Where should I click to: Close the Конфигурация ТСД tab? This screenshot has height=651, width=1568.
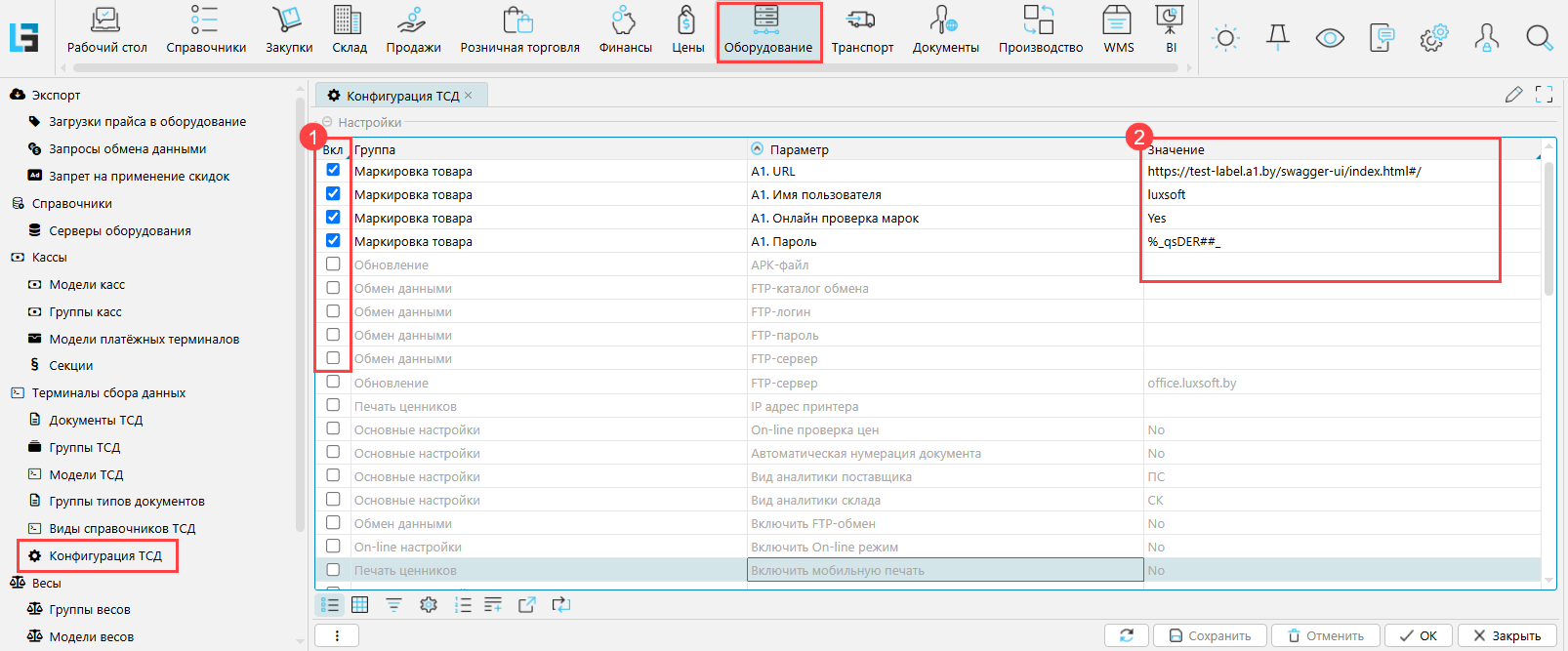tap(469, 96)
